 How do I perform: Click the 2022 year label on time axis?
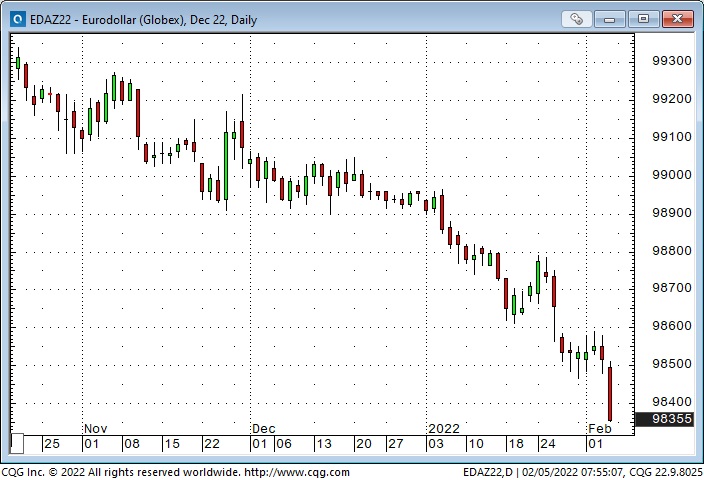point(444,428)
